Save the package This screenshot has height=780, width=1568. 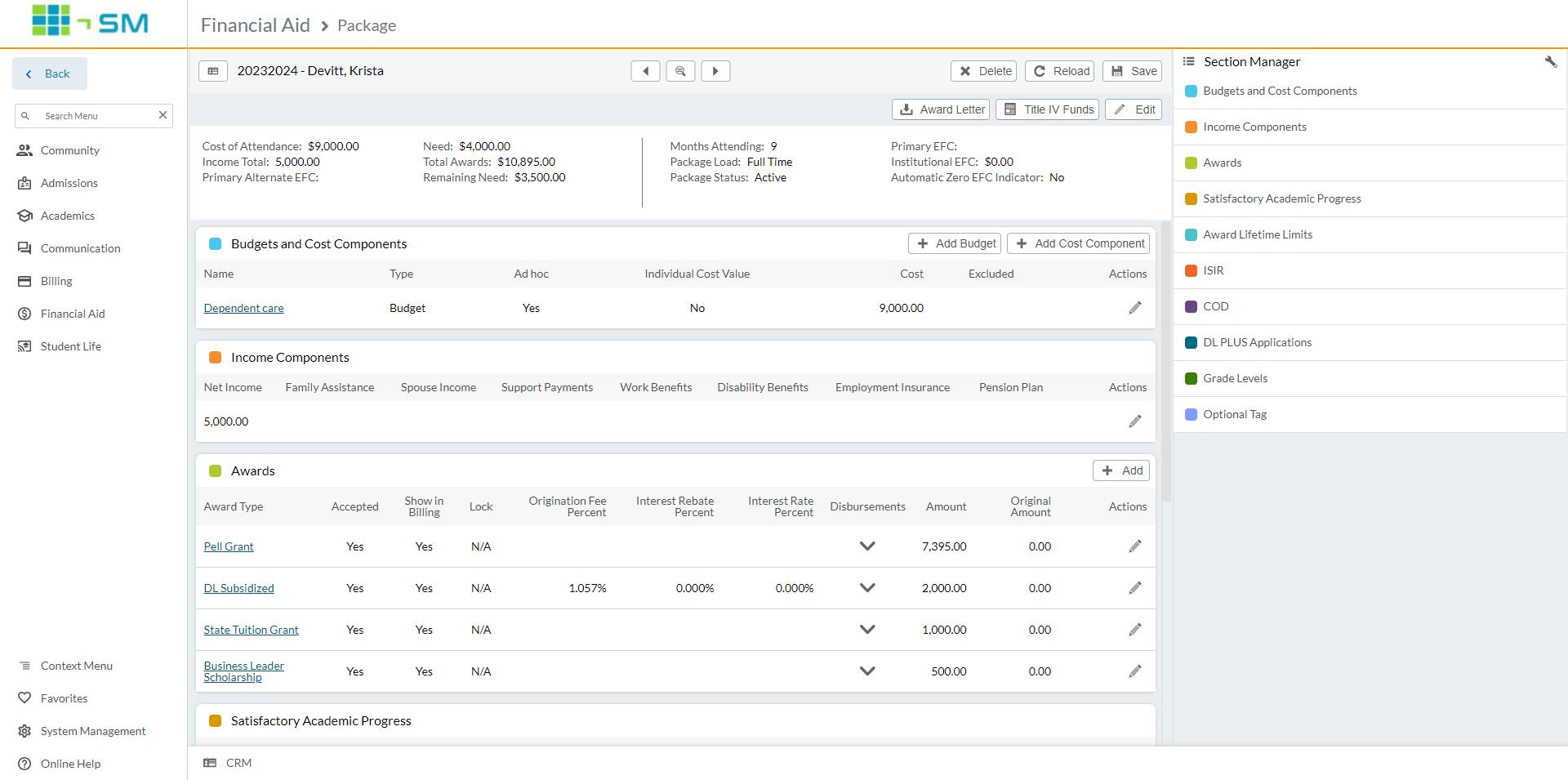click(1132, 71)
